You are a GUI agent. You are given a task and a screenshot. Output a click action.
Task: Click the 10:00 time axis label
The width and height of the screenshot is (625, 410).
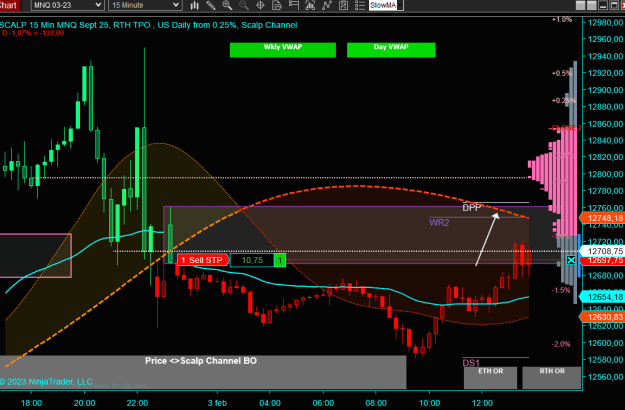(x=429, y=403)
